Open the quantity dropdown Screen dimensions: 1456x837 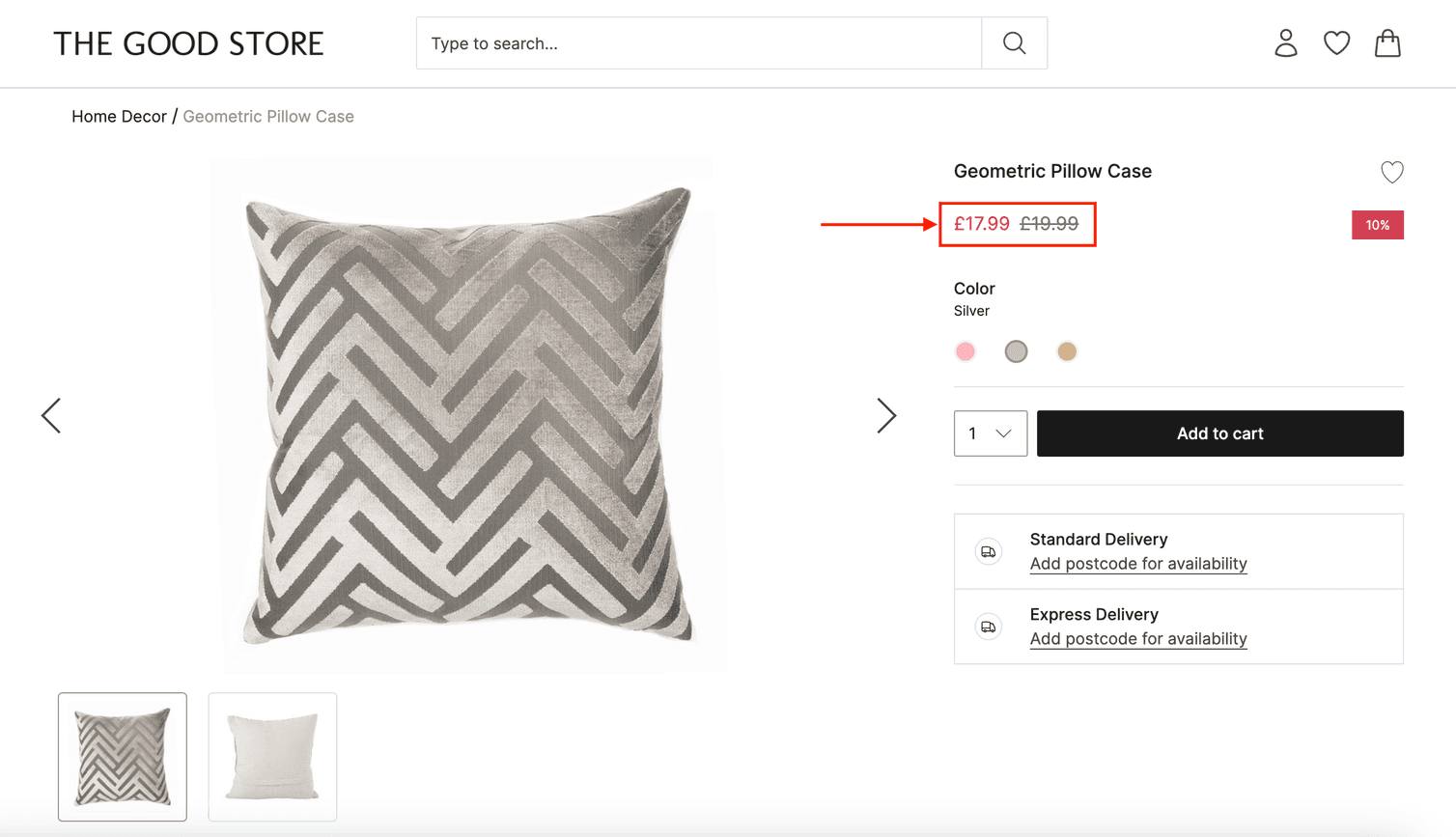(990, 433)
